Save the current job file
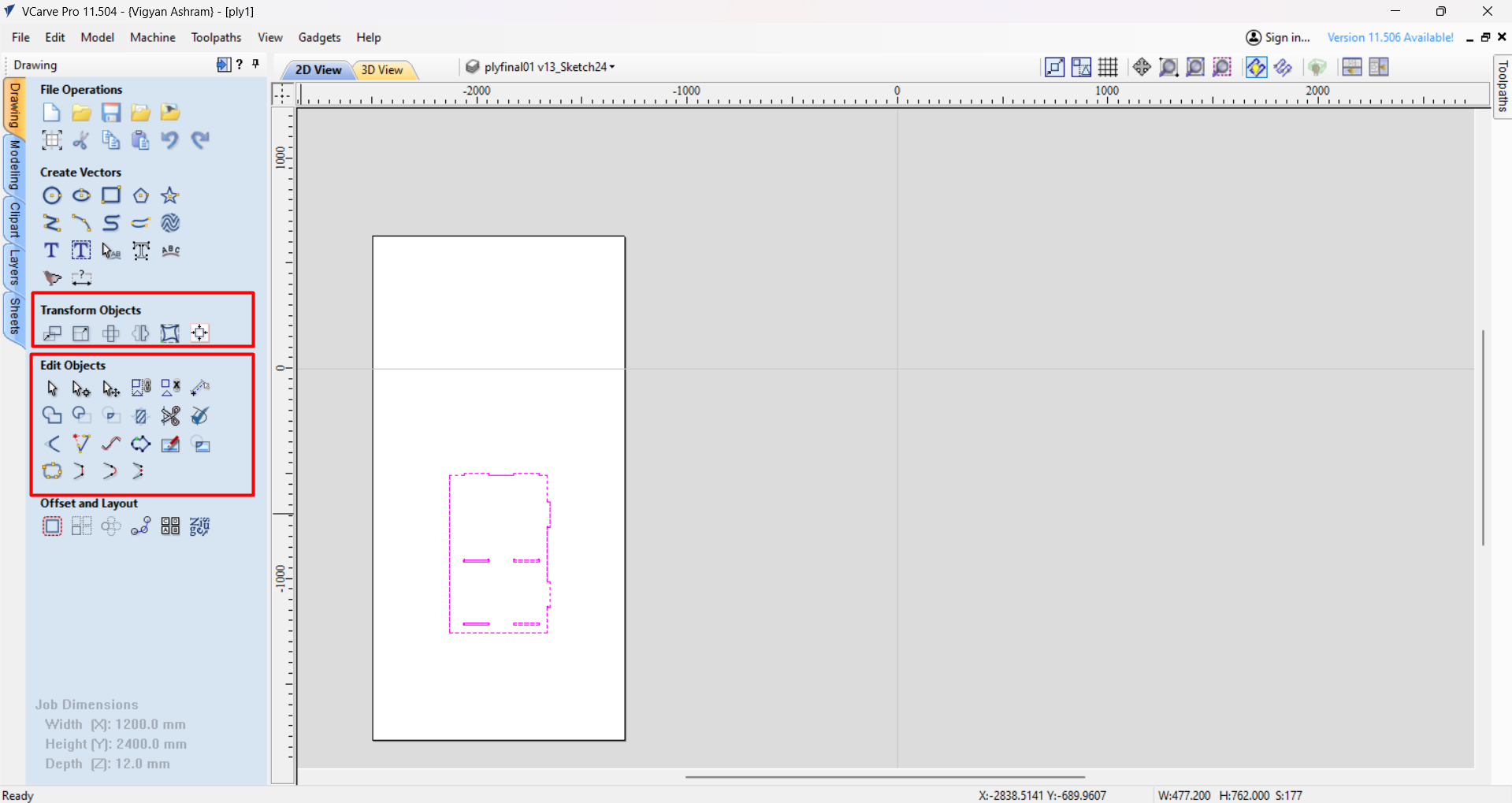This screenshot has height=803, width=1512. point(111,113)
